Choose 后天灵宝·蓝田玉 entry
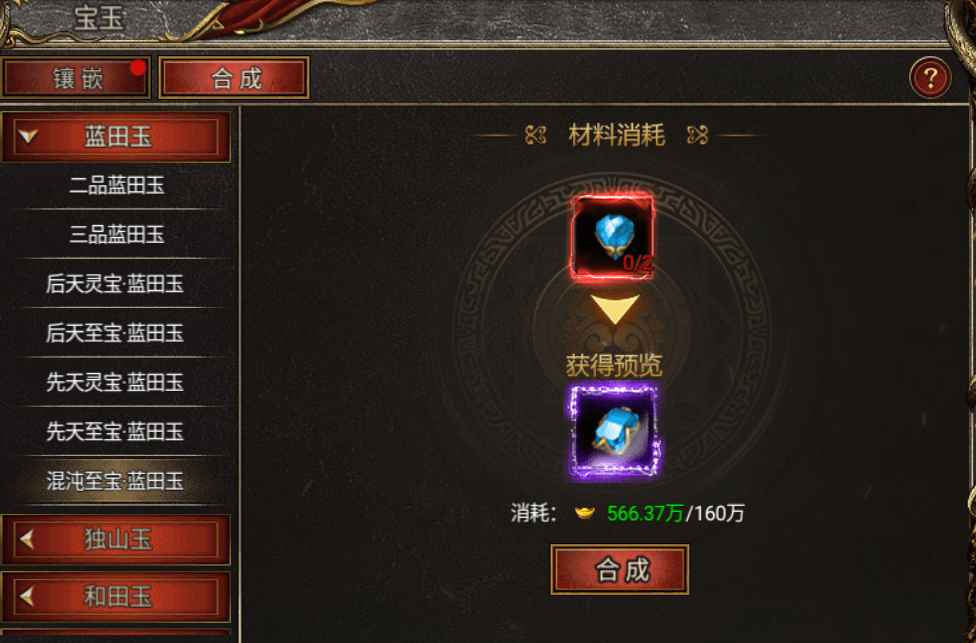976x643 pixels. click(x=115, y=283)
